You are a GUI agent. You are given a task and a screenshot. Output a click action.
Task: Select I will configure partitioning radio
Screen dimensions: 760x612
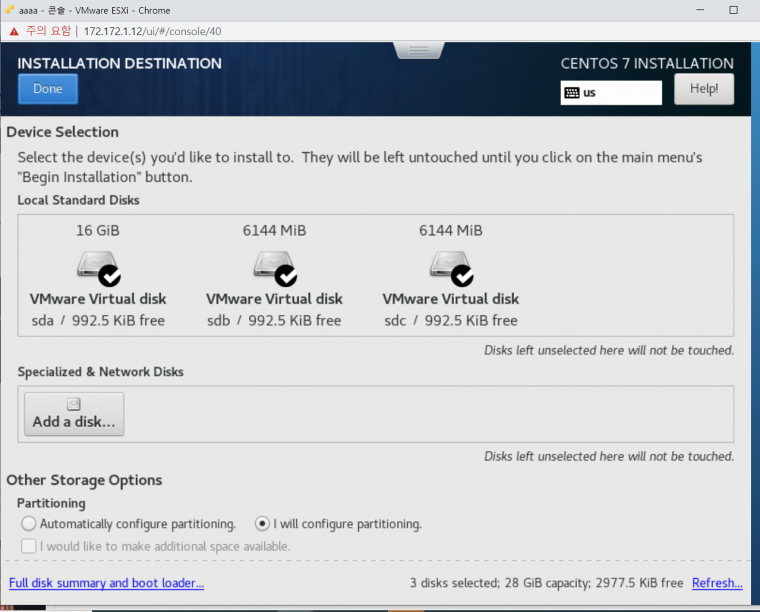262,524
